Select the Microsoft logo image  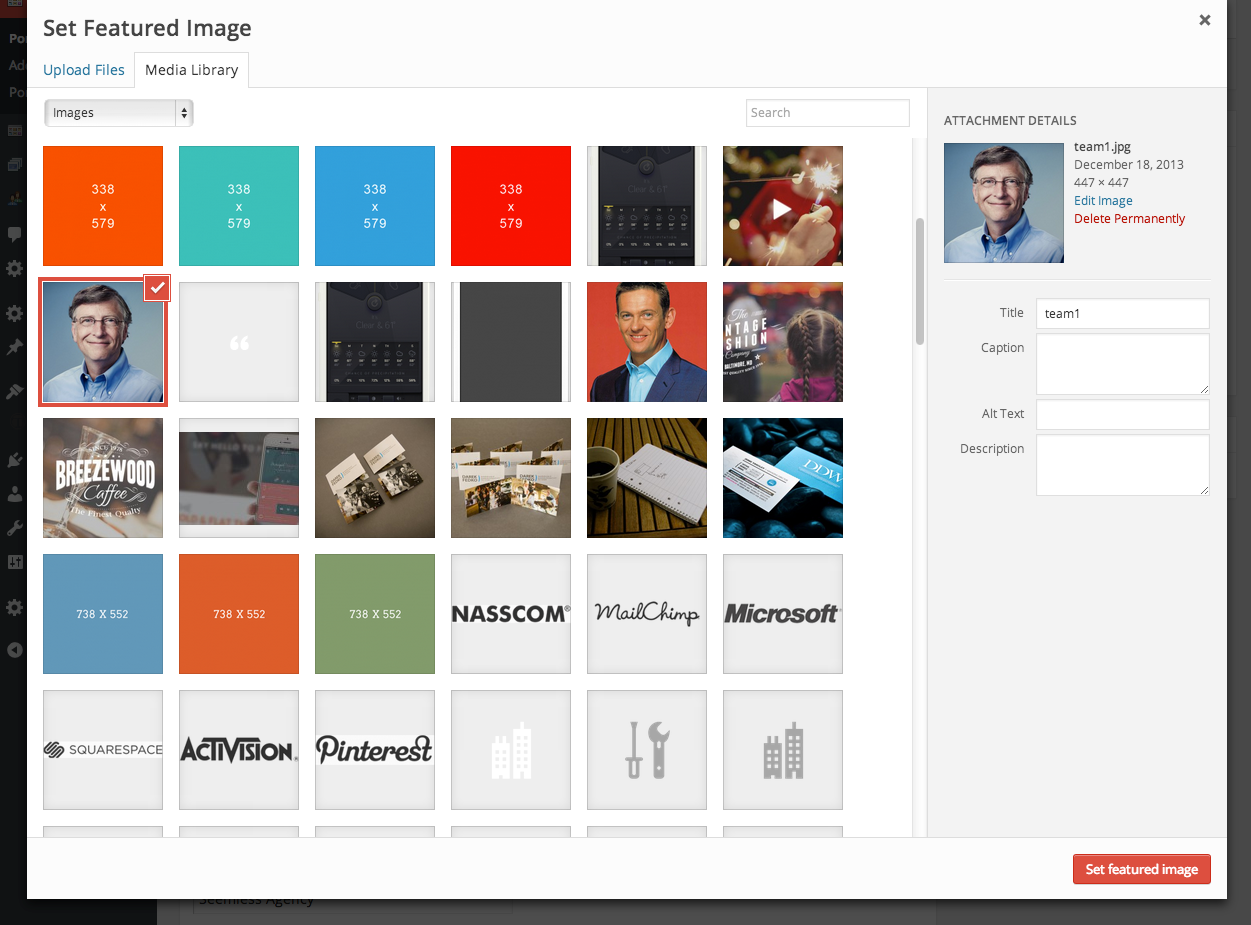tap(783, 614)
